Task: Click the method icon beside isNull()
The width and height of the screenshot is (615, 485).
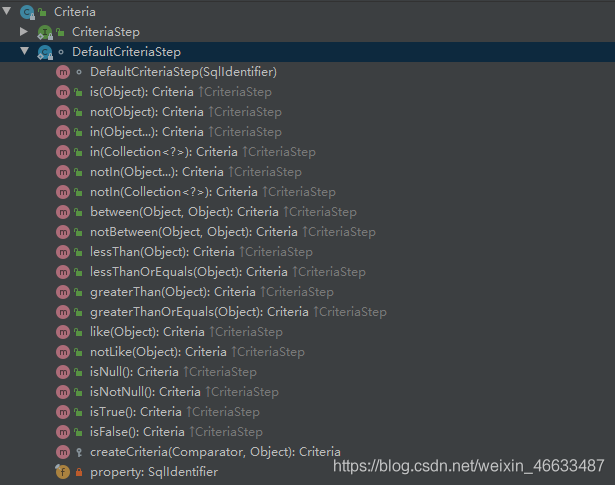Action: (x=63, y=371)
